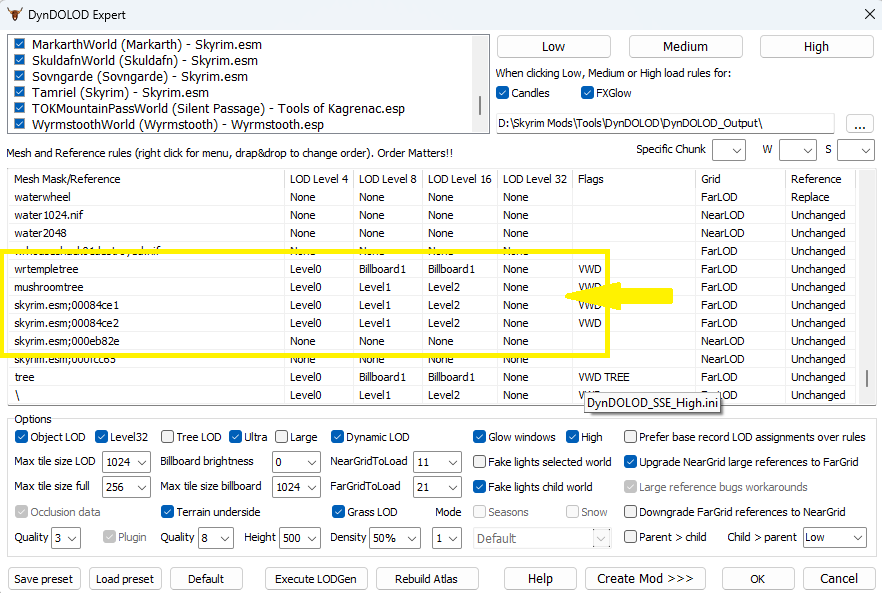Click the DynDOLOD app icon in title bar
The image size is (882, 593).
tap(16, 15)
